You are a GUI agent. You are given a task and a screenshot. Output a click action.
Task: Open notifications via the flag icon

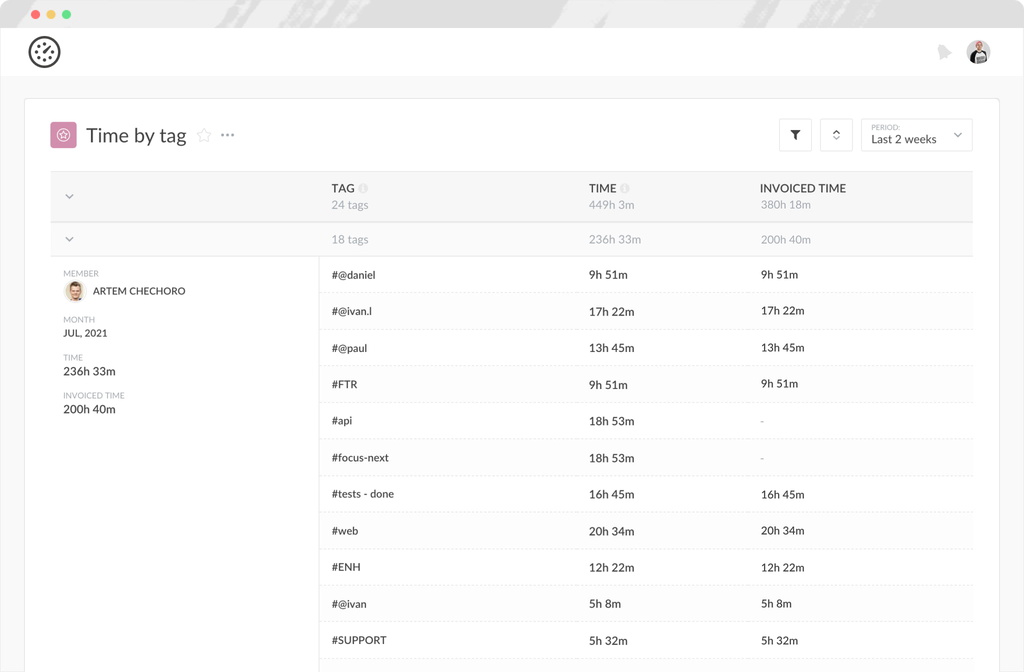tap(944, 51)
